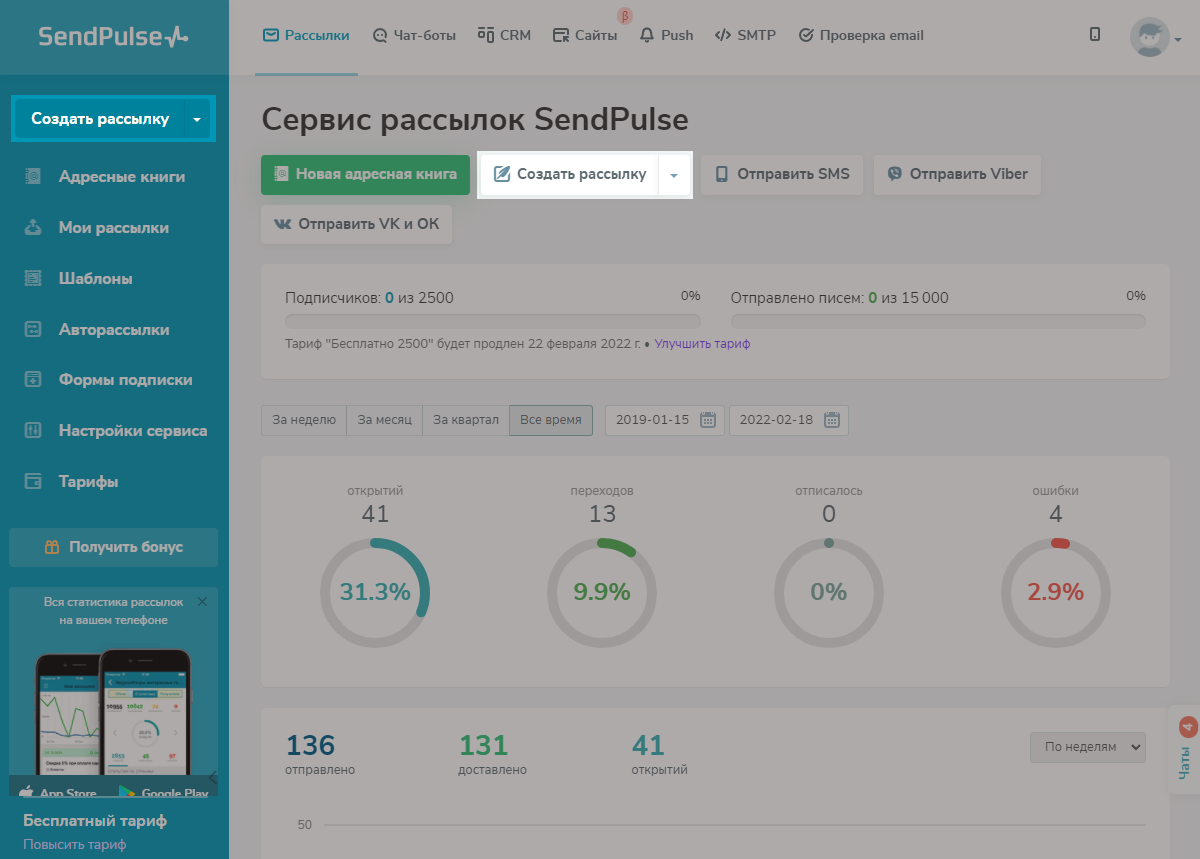
Task: Click Отправить VK и OK button
Action: pos(357,224)
